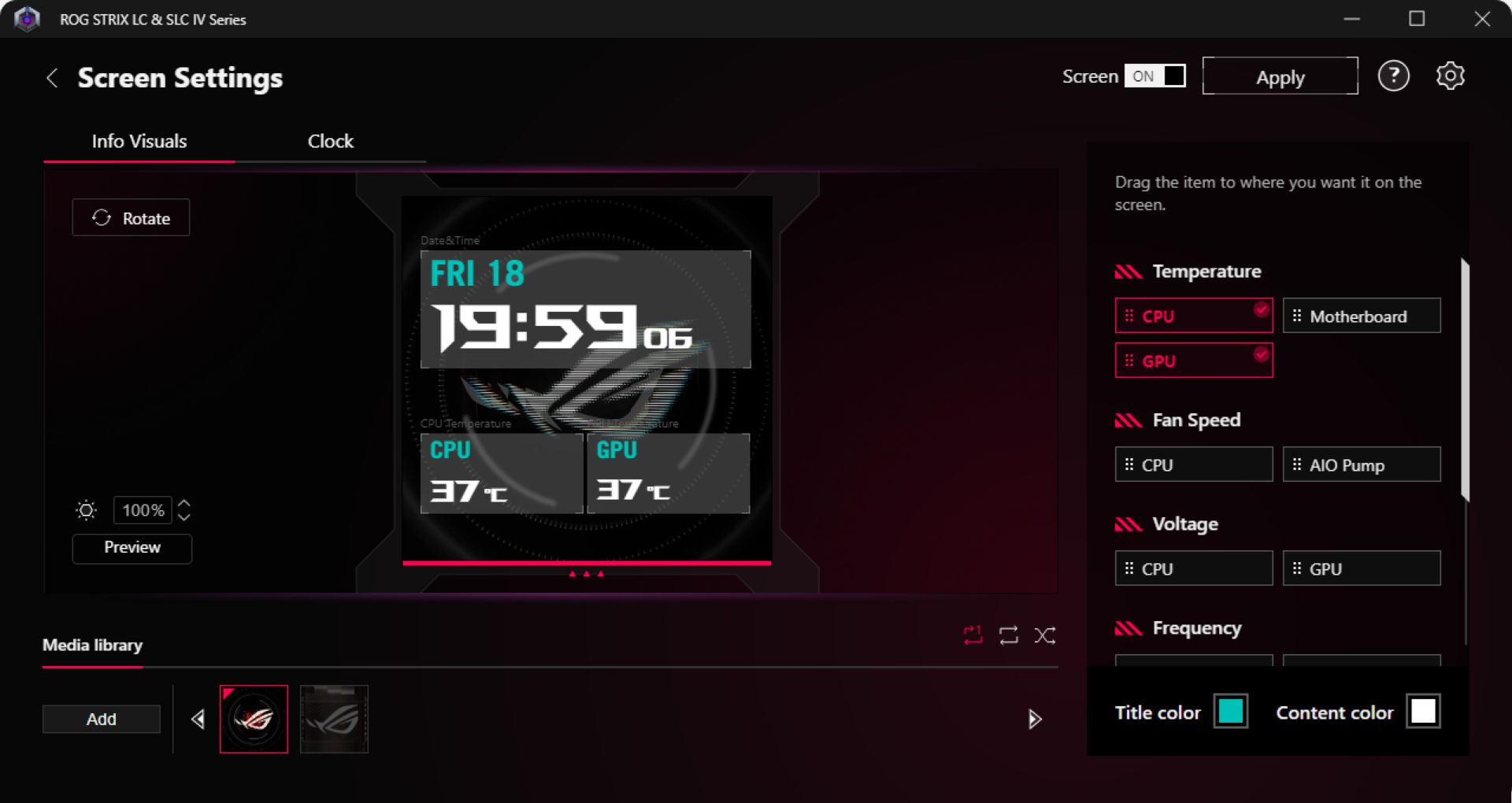The image size is (1512, 803).
Task: Select the GPU temperature widget on preview
Action: (669, 473)
